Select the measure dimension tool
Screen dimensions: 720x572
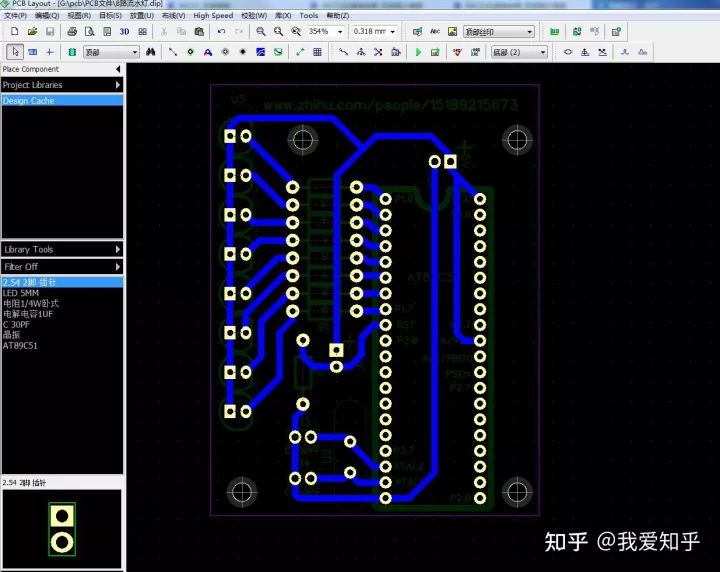(300, 52)
